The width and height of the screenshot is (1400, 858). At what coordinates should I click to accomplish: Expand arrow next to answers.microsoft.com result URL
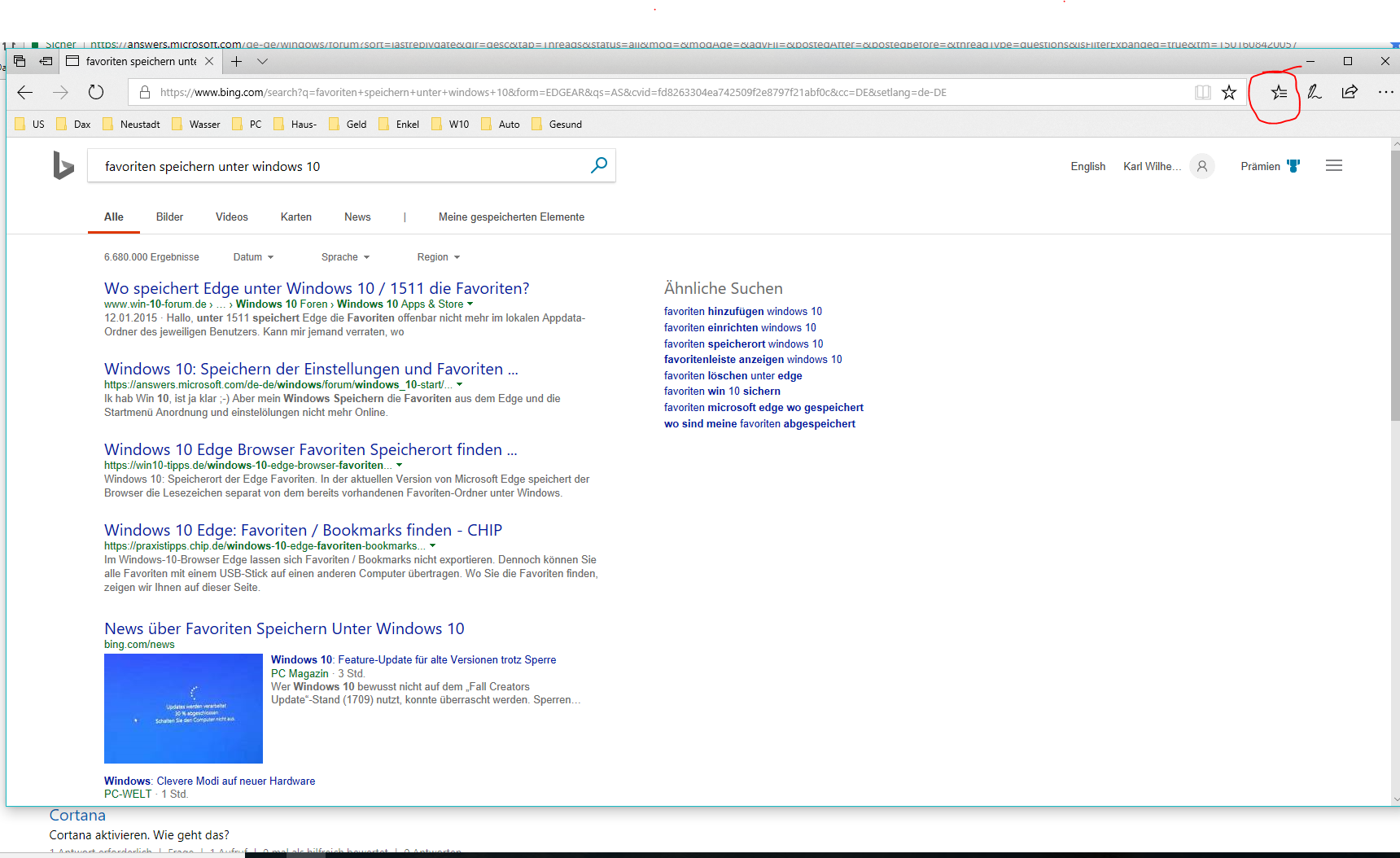[x=459, y=384]
